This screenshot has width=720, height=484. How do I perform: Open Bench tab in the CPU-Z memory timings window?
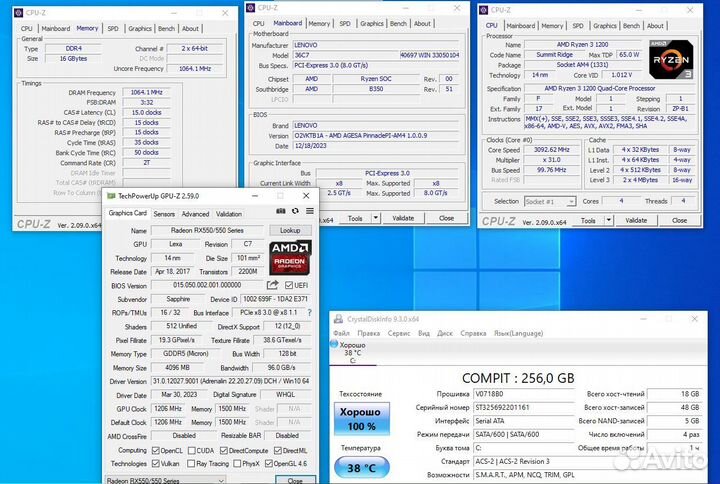pos(166,28)
